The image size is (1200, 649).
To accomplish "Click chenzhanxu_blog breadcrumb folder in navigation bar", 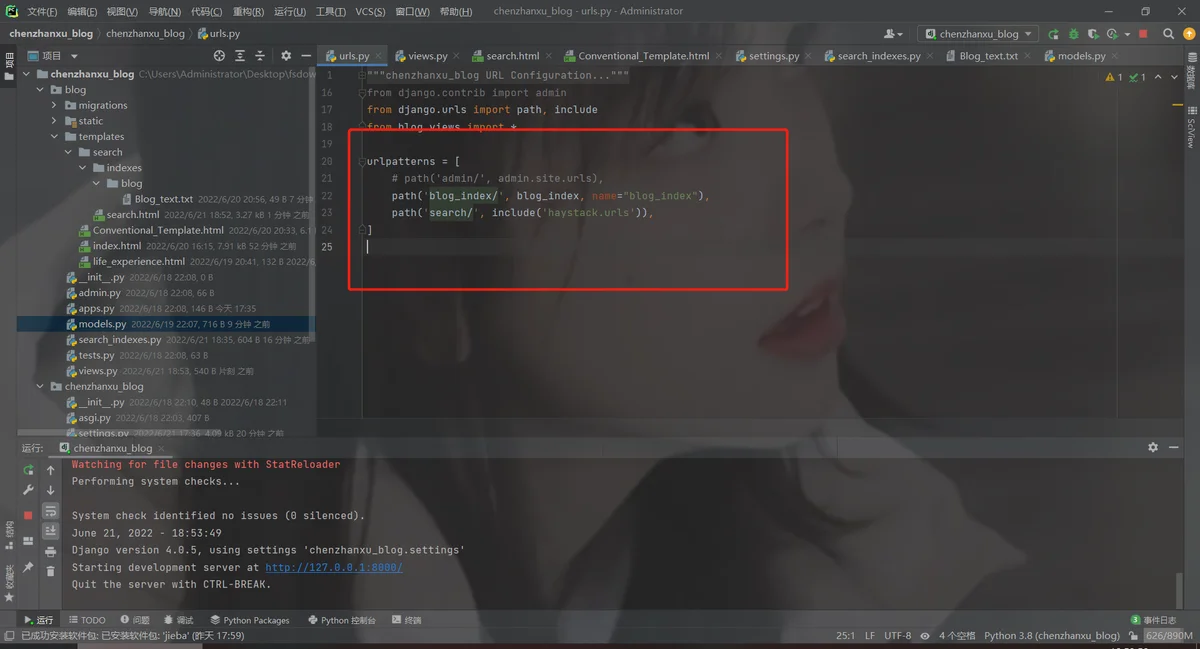I will coord(145,34).
